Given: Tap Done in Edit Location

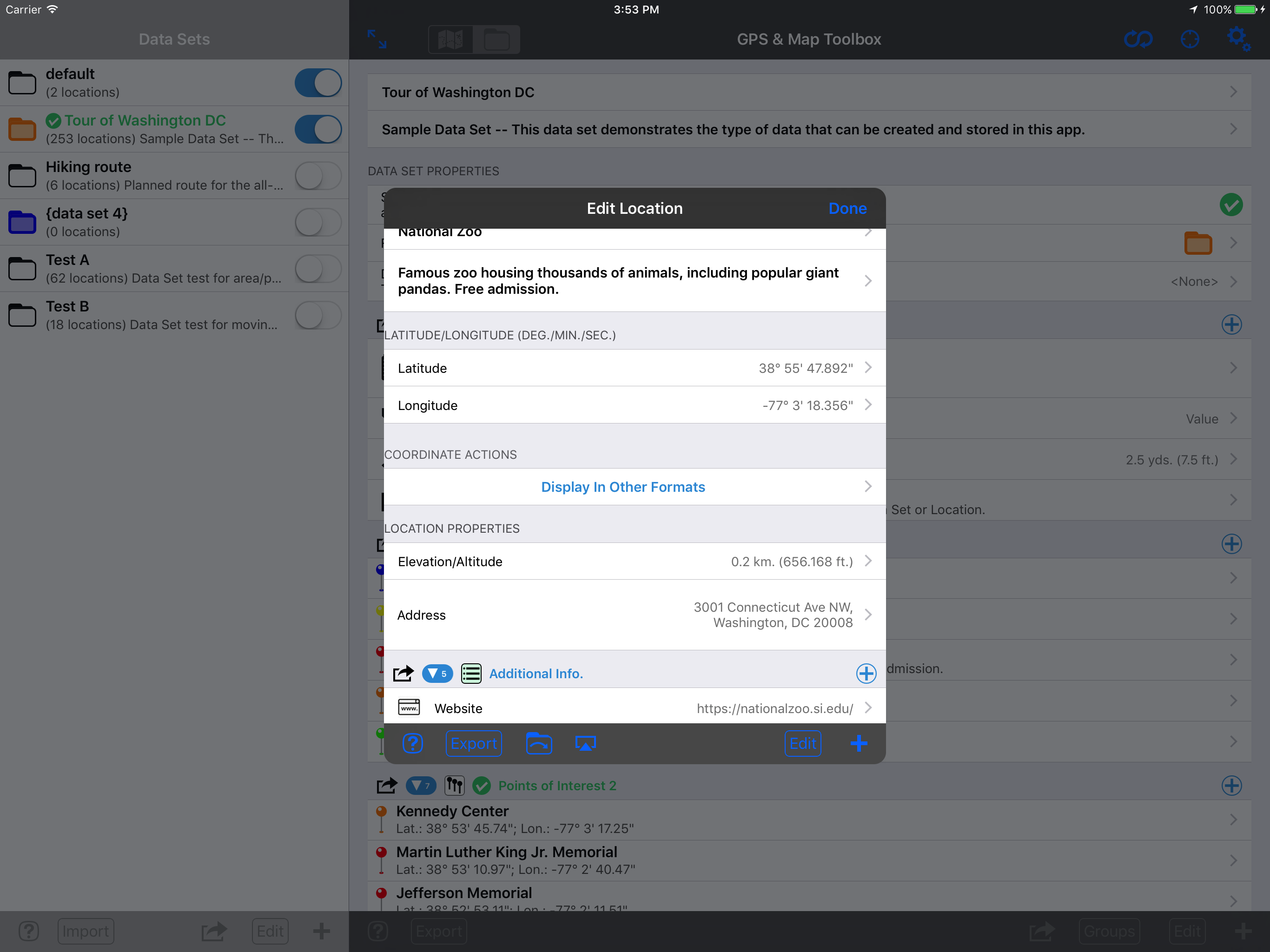Looking at the screenshot, I should 847,208.
